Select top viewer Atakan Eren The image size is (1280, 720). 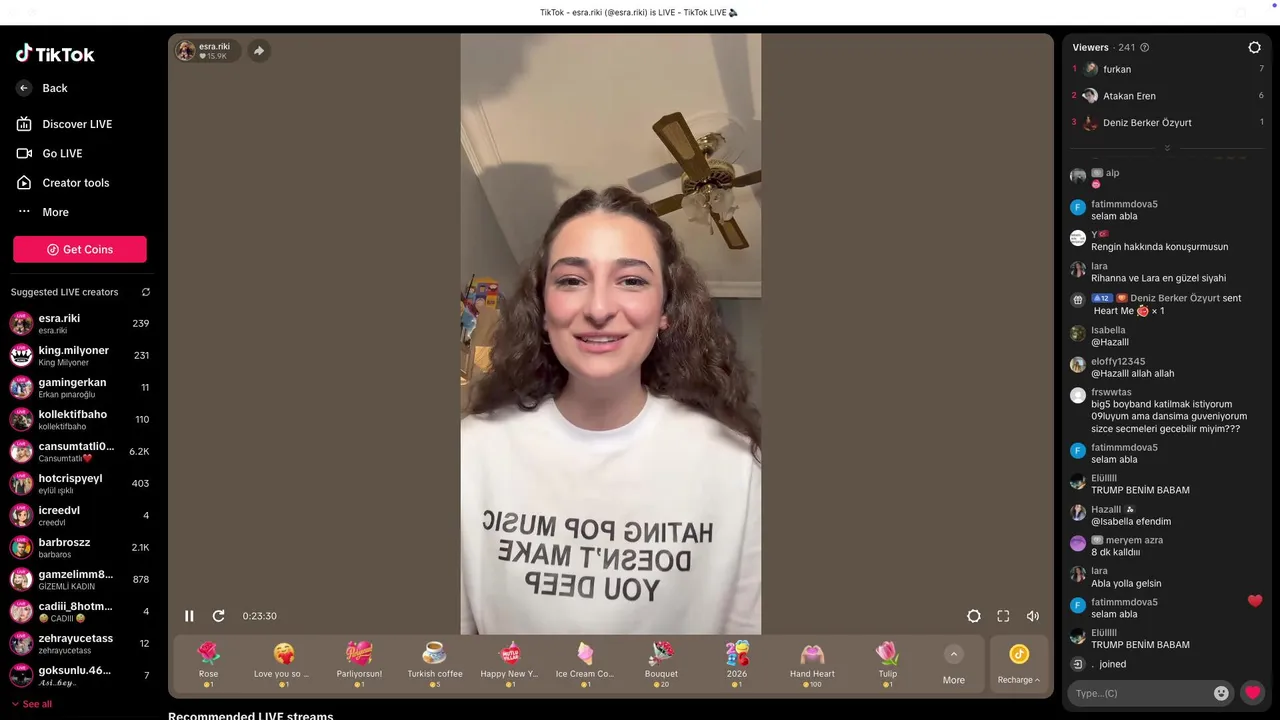[x=1168, y=96]
